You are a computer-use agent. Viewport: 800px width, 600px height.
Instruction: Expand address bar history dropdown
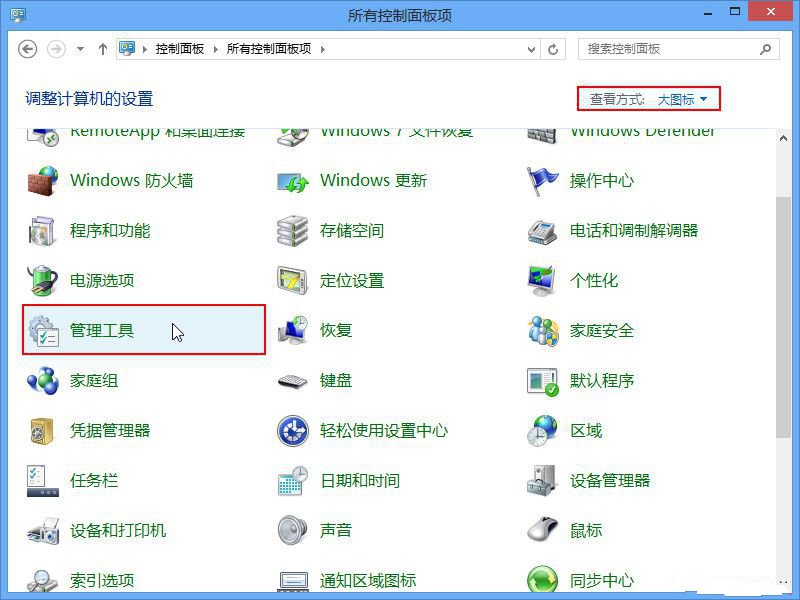coord(531,49)
